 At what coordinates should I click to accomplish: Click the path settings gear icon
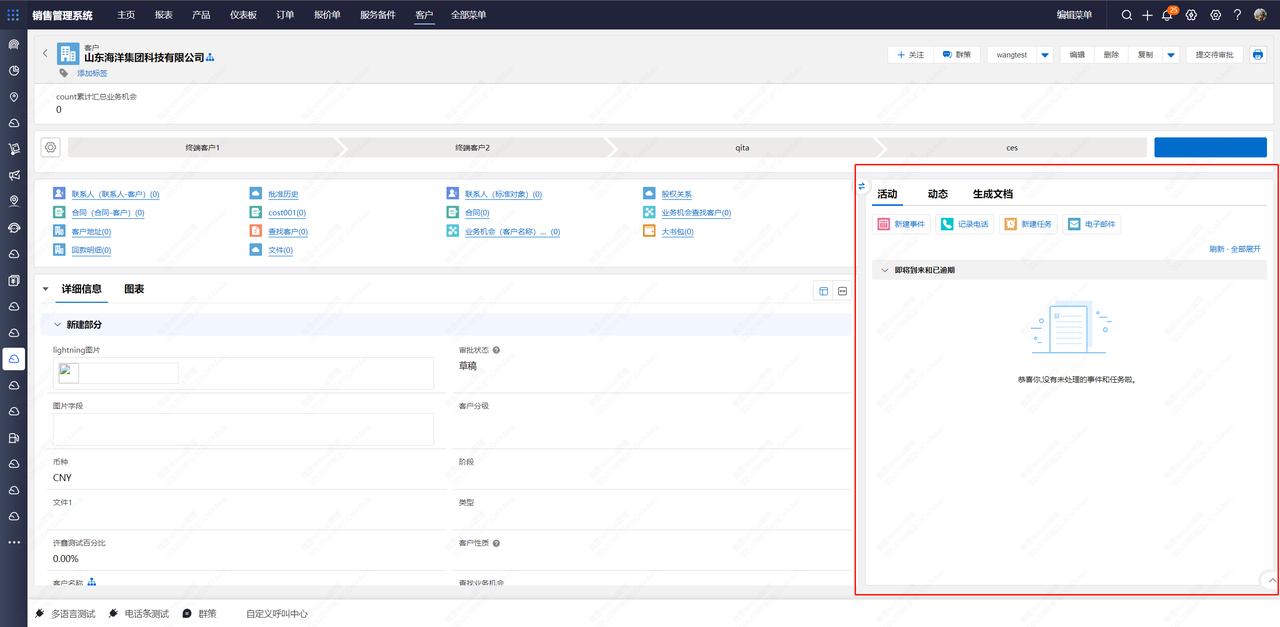[x=51, y=147]
